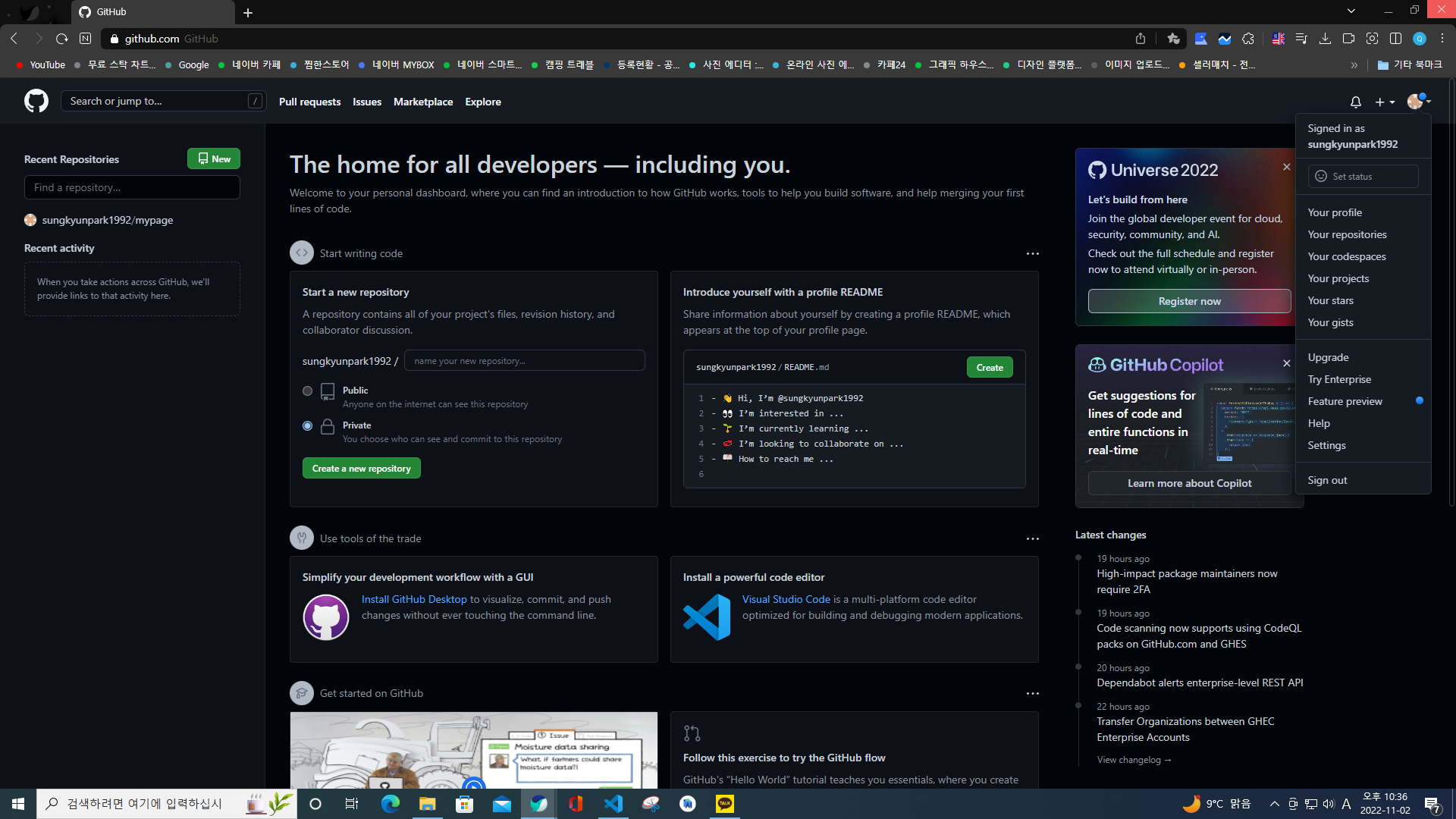Open the Microsoft Store taskbar icon

pos(465,804)
